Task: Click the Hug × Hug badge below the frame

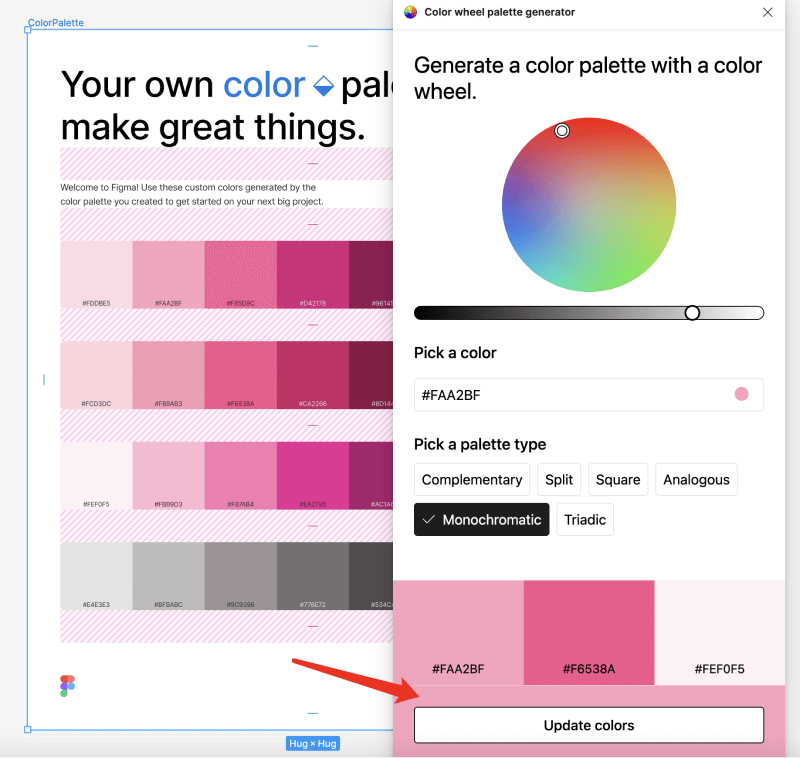Action: click(x=312, y=743)
